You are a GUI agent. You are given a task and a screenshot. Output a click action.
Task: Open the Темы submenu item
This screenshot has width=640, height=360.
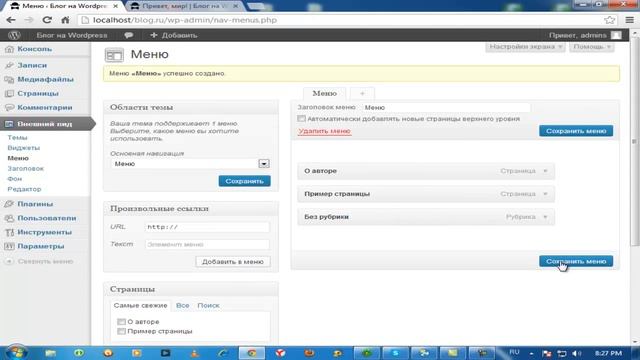[x=17, y=138]
